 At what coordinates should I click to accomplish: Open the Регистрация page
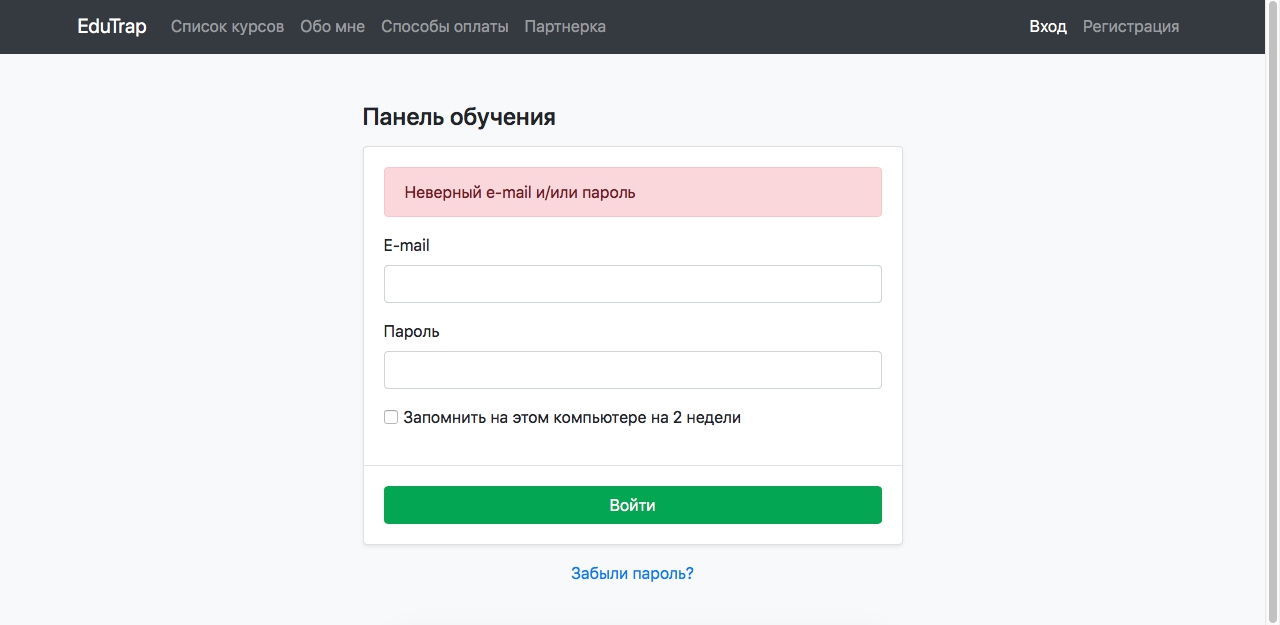coord(1130,27)
